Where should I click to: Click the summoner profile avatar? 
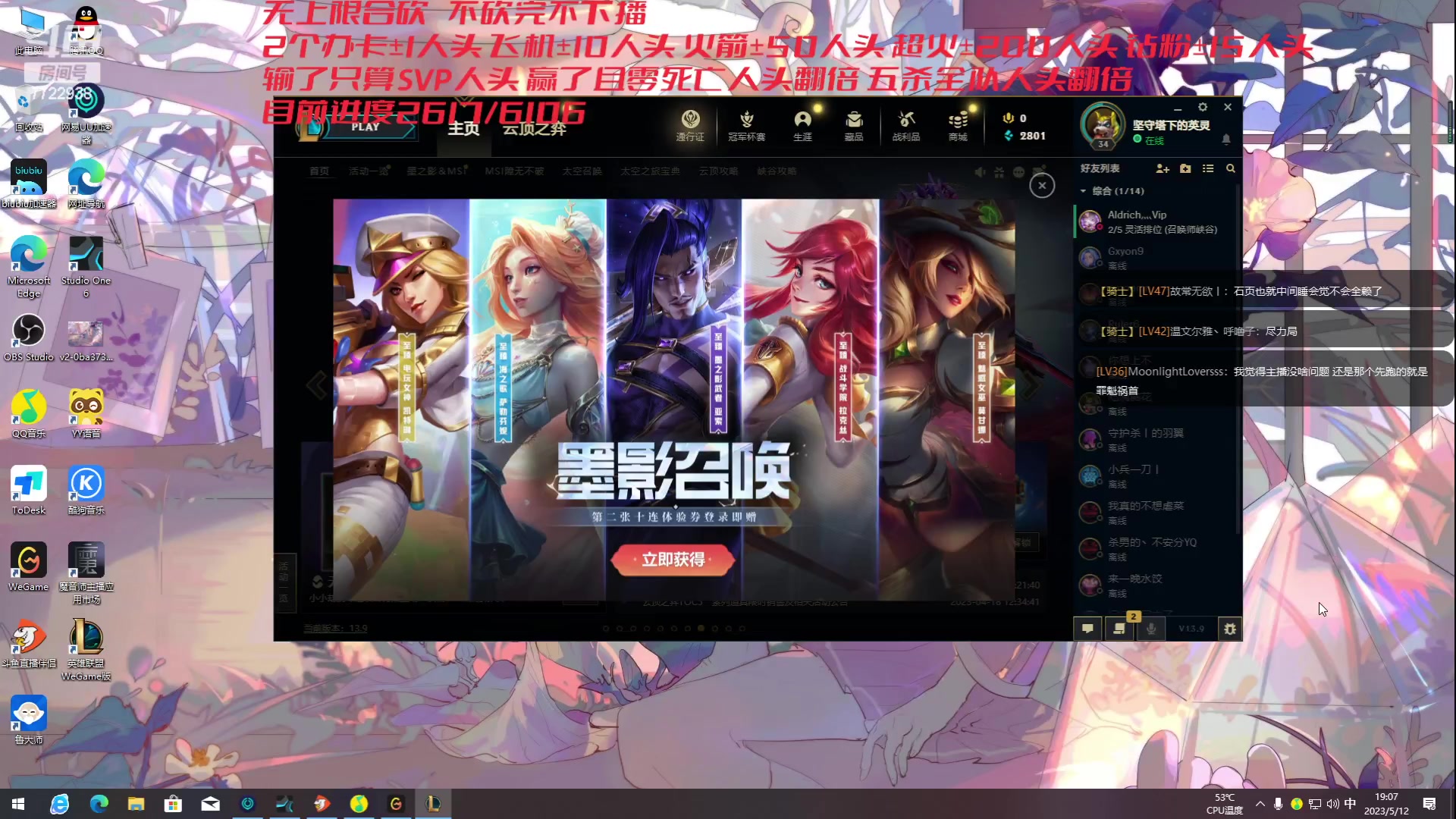1102,125
